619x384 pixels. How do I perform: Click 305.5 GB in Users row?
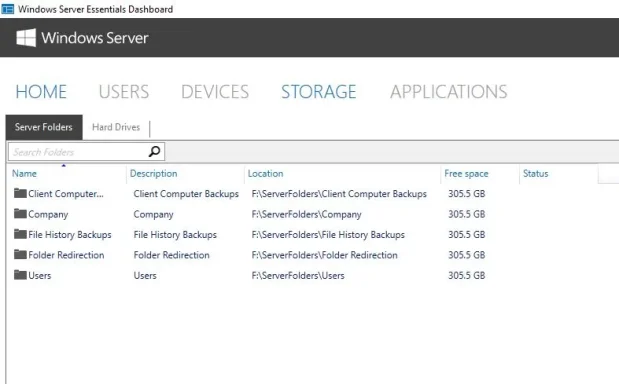[467, 275]
